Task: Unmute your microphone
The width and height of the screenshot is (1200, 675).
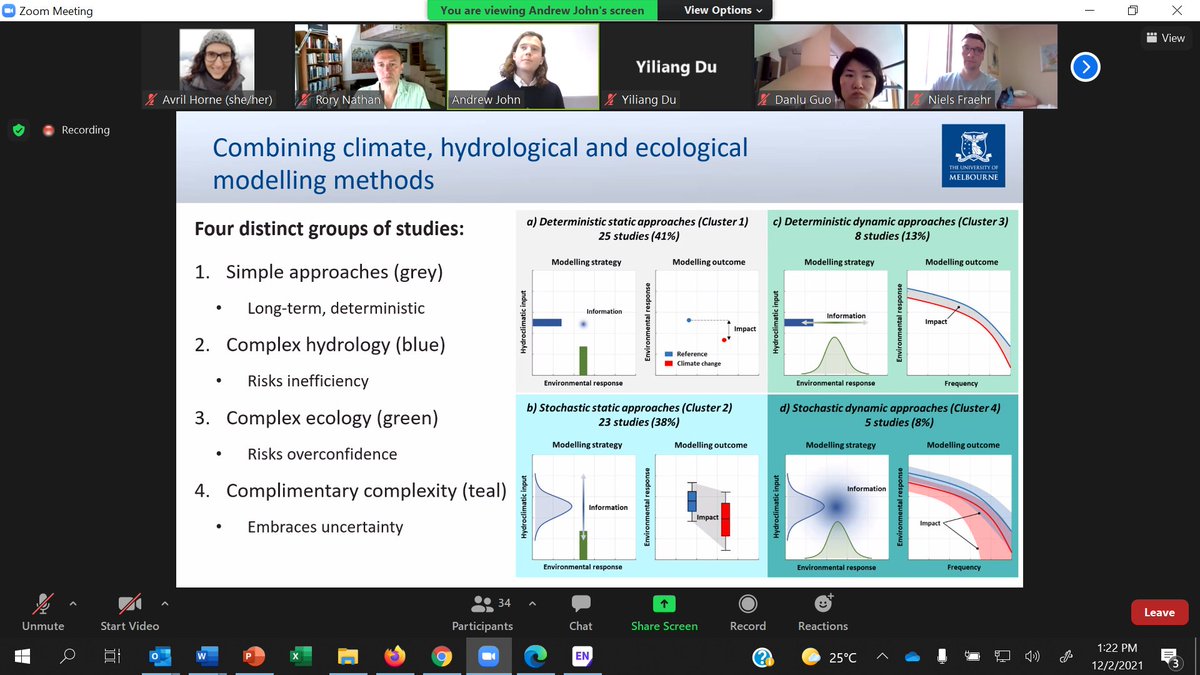Action: (42, 612)
